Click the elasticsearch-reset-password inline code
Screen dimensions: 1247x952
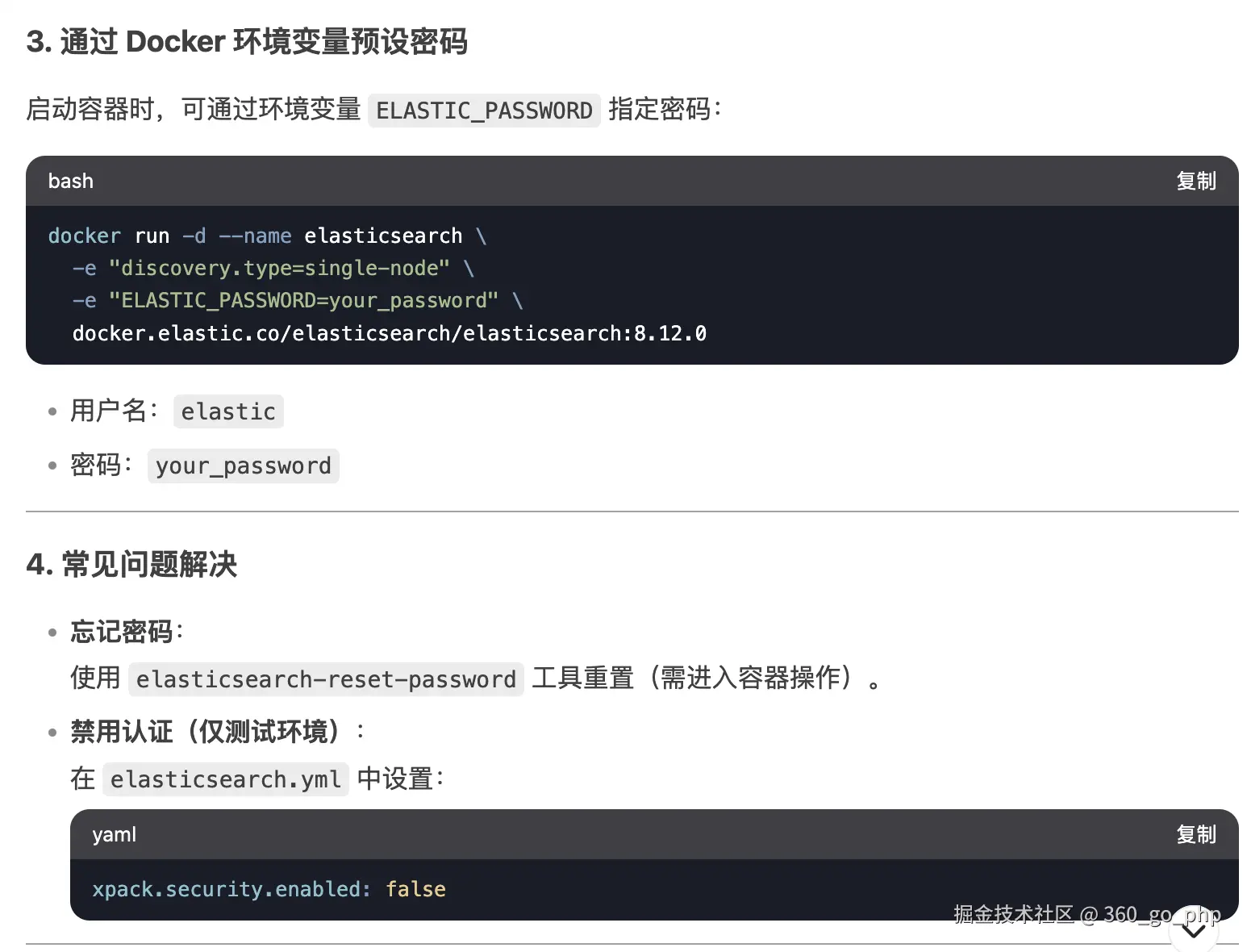pyautogui.click(x=326, y=679)
